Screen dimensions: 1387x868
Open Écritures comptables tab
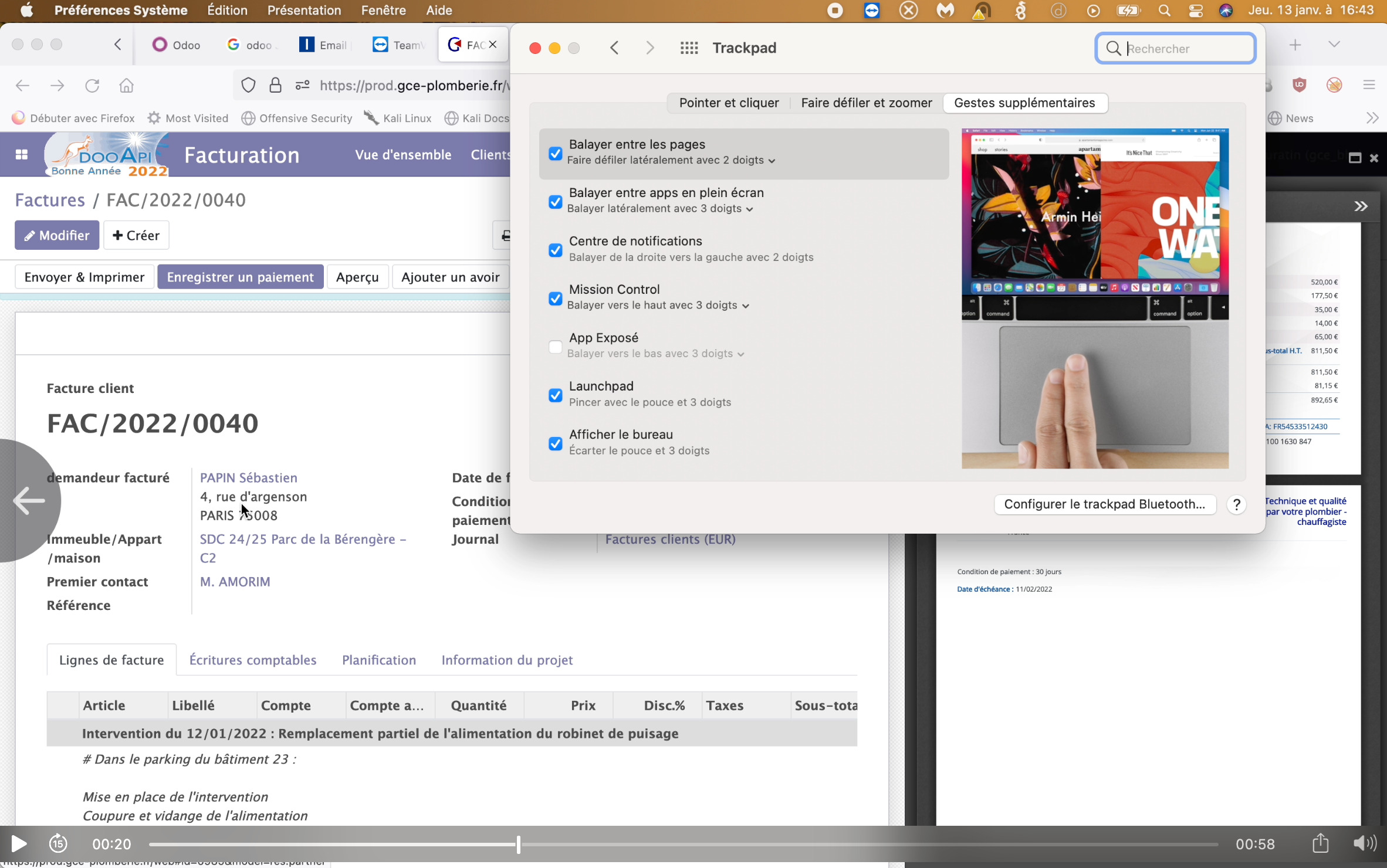pos(253,660)
